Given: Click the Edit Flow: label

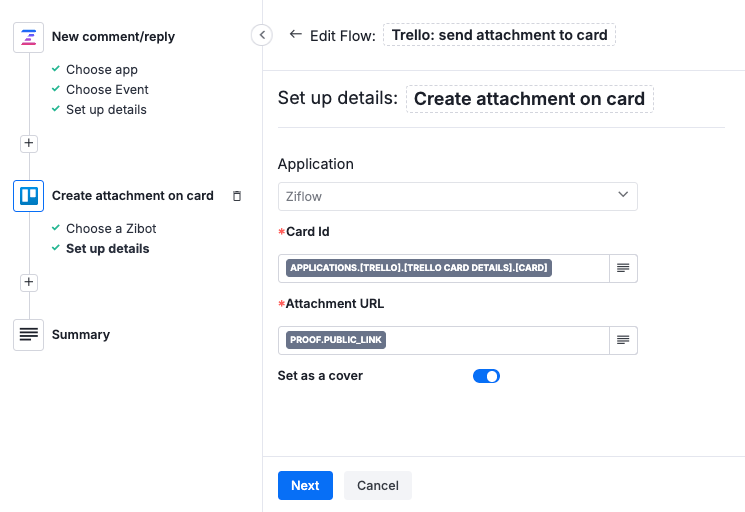Looking at the screenshot, I should 343,36.
